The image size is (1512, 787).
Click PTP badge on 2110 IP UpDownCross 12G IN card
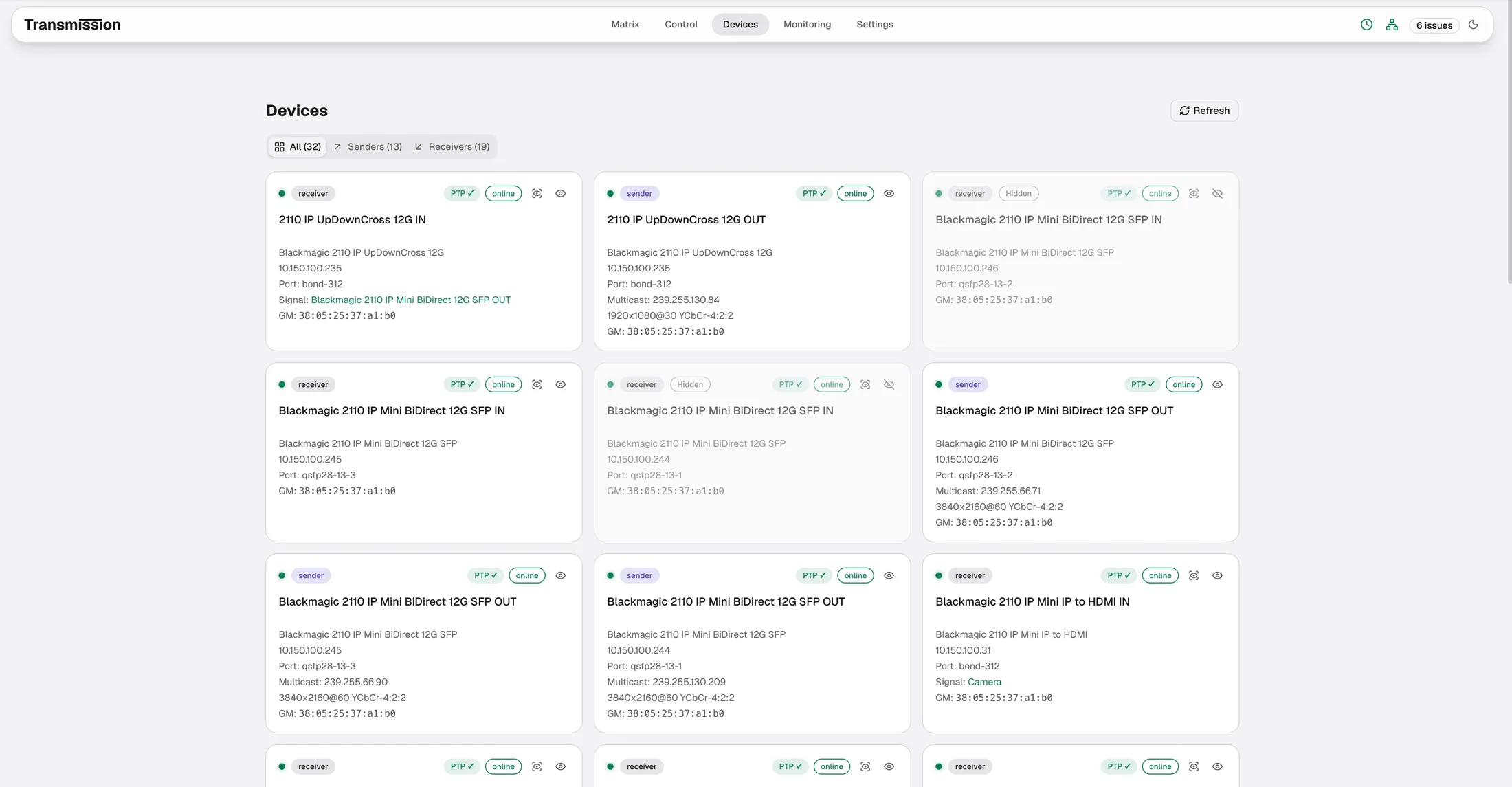pyautogui.click(x=462, y=194)
